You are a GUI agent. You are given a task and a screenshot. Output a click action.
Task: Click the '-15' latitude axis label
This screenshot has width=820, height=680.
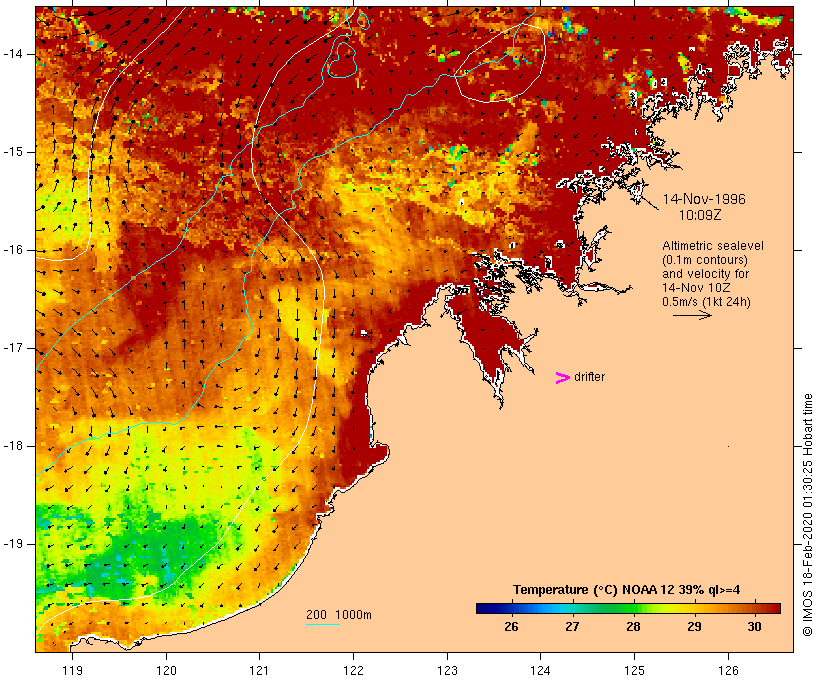point(14,152)
